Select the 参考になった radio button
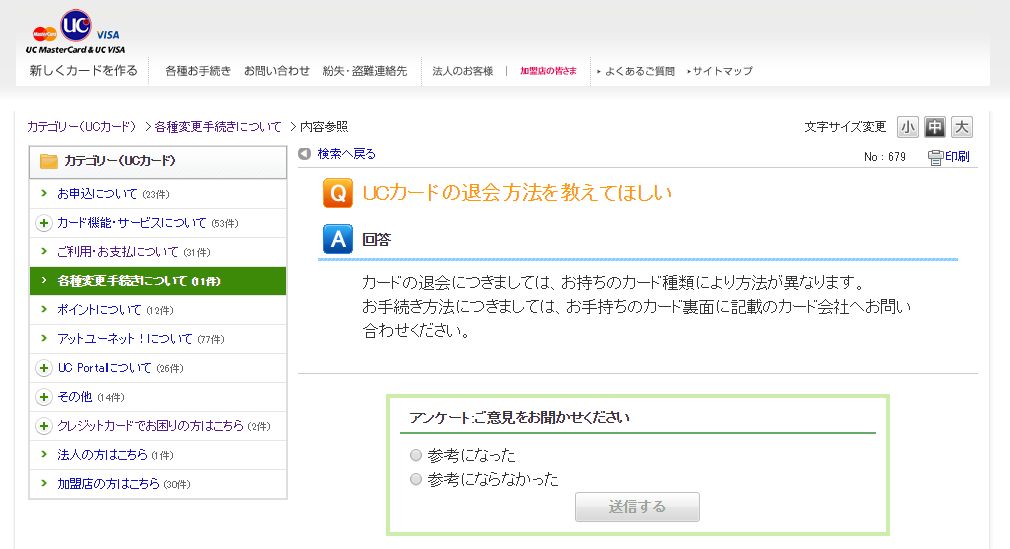1010x549 pixels. (x=416, y=456)
